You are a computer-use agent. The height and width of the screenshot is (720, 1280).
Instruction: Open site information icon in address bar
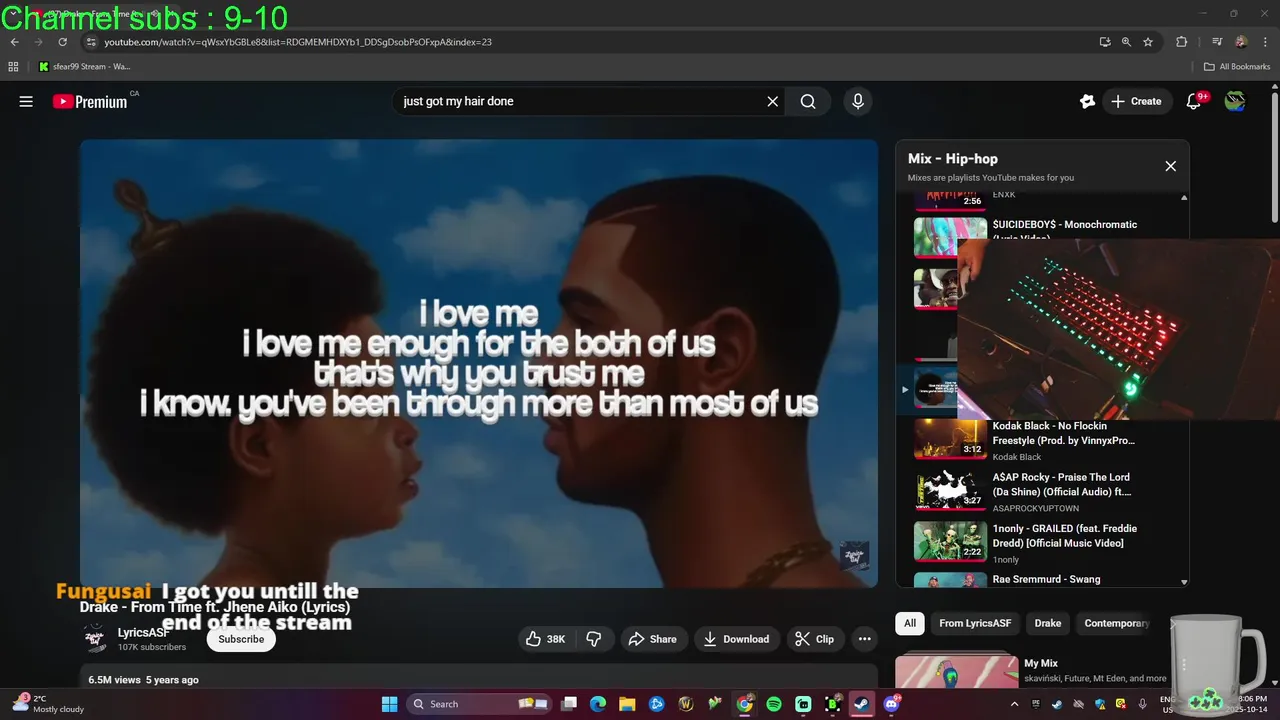[90, 42]
